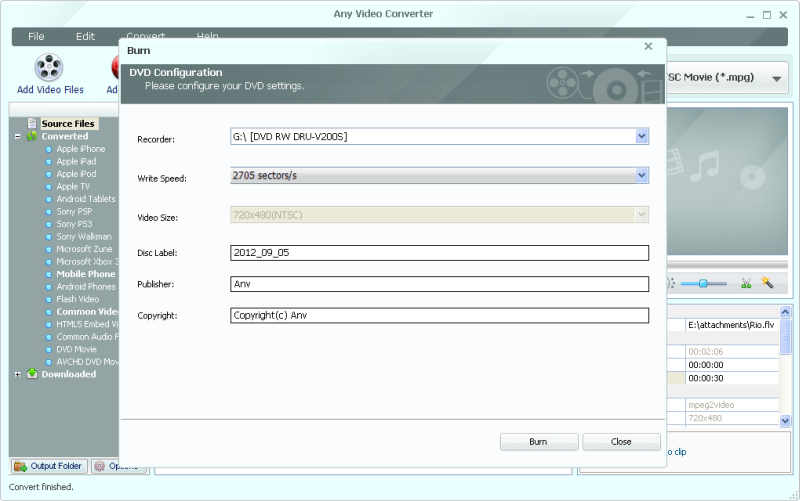The height and width of the screenshot is (501, 800).
Task: Select the Source Files tree item
Action: click(x=68, y=123)
